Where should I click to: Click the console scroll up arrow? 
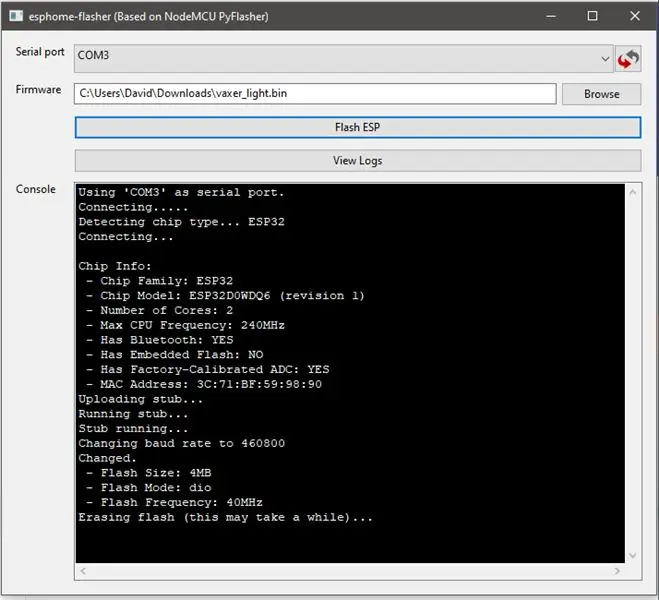point(633,192)
